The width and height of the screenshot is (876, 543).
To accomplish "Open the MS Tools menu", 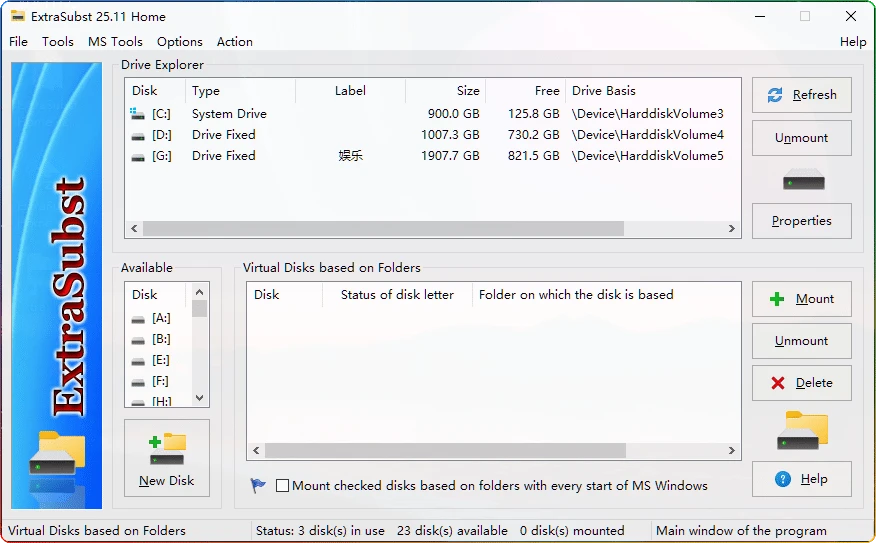I will coord(115,42).
